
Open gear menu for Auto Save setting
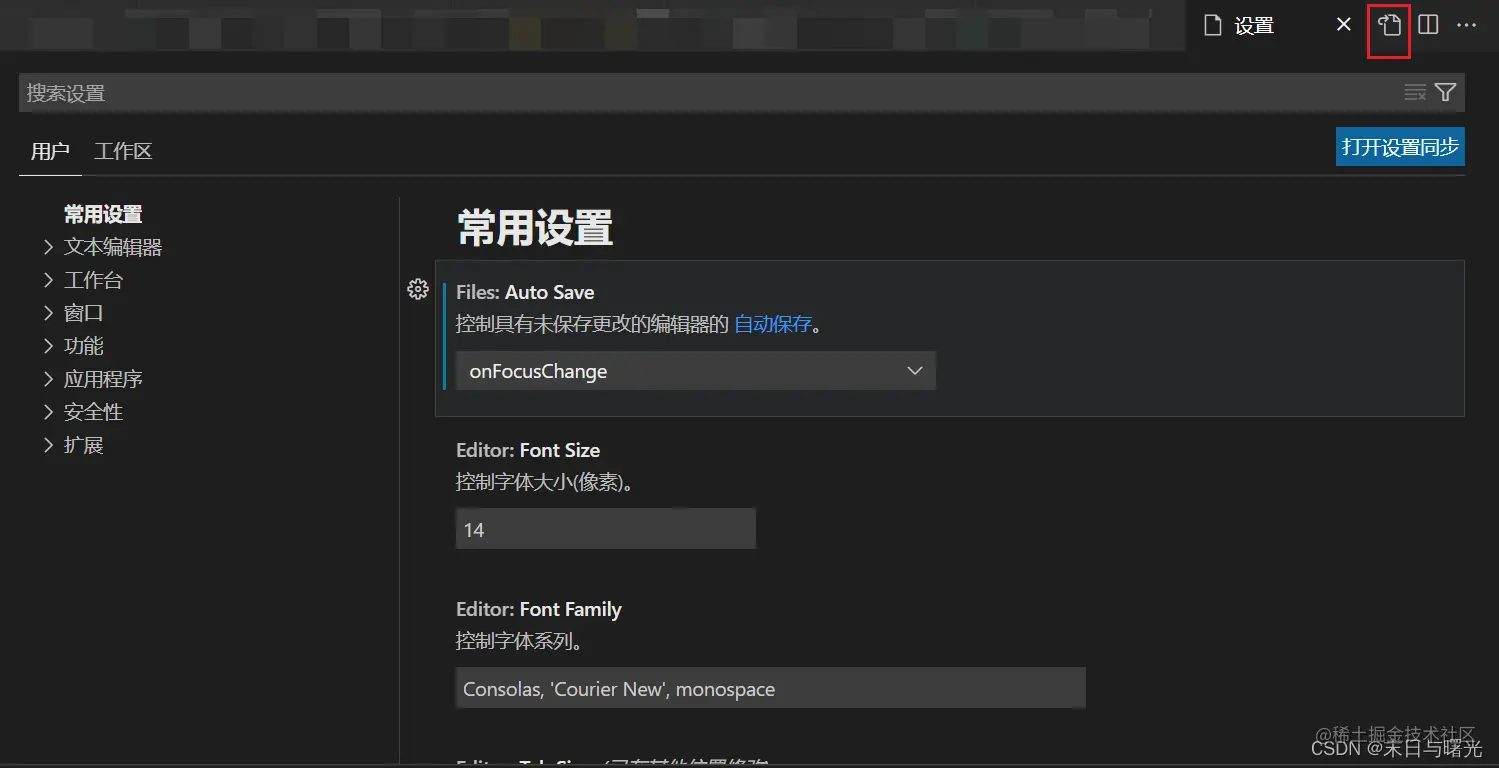[x=418, y=290]
